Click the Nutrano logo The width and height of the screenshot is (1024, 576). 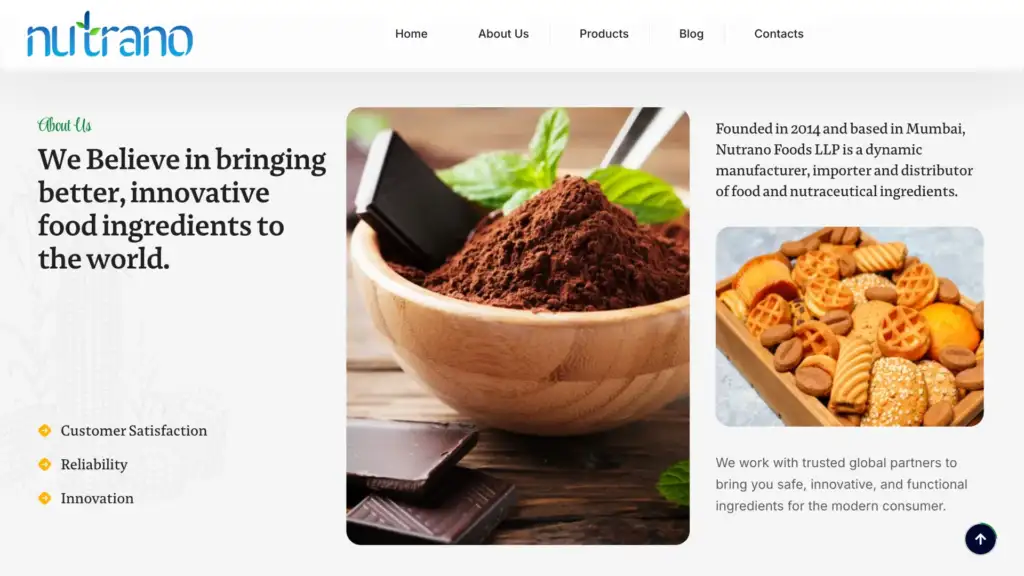click(110, 34)
